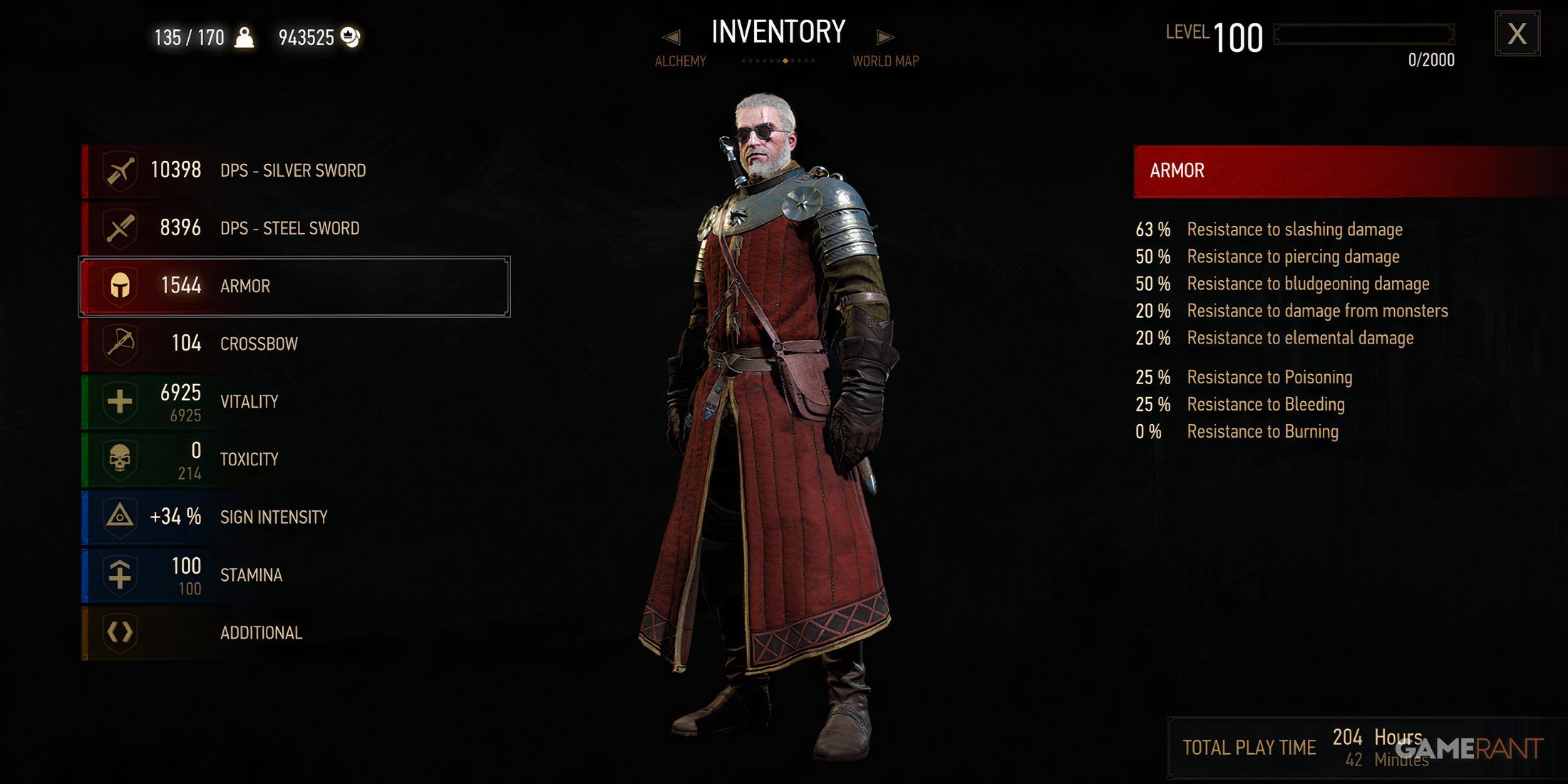This screenshot has width=1568, height=784.
Task: Switch to the Alchemy tab
Action: 681,61
